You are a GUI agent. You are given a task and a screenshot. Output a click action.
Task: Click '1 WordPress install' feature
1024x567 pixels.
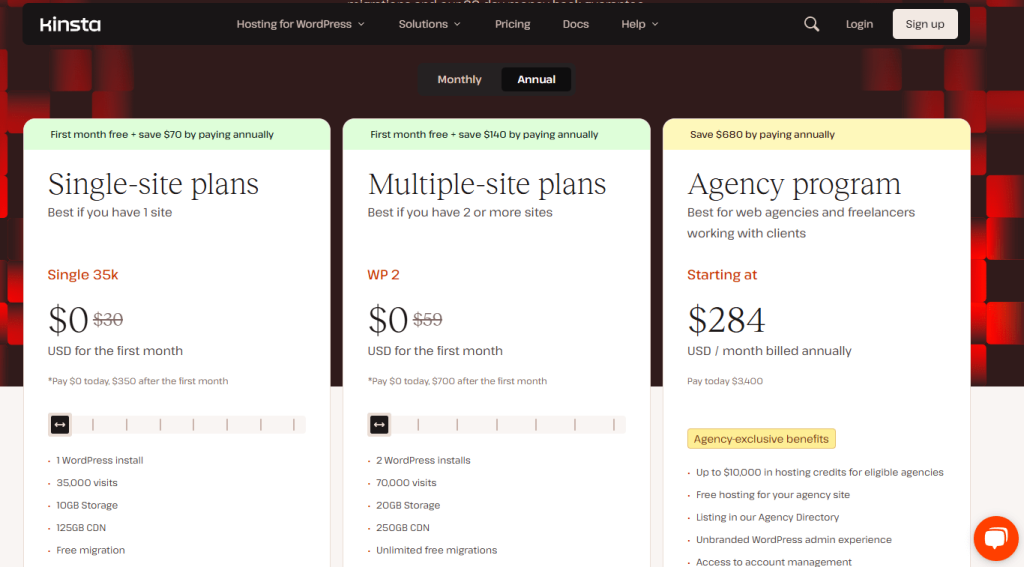[100, 461]
